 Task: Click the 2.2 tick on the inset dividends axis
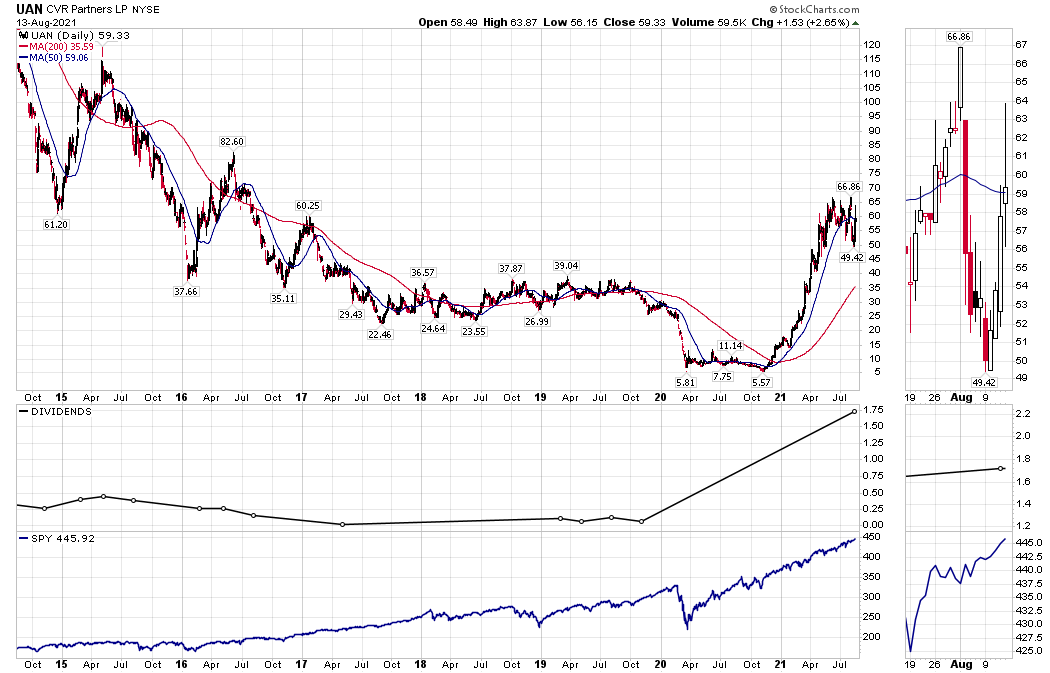(x=1023, y=414)
